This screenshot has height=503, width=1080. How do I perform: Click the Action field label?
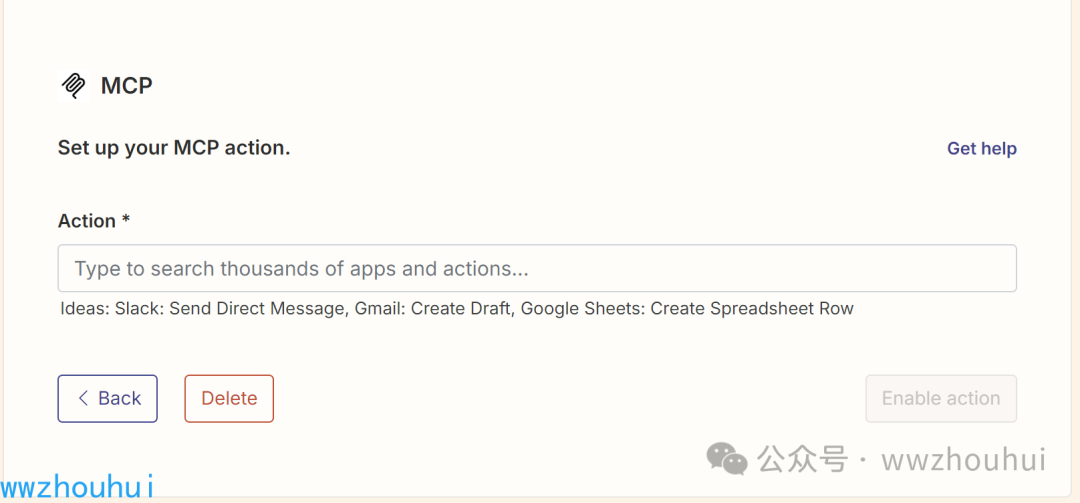(87, 220)
